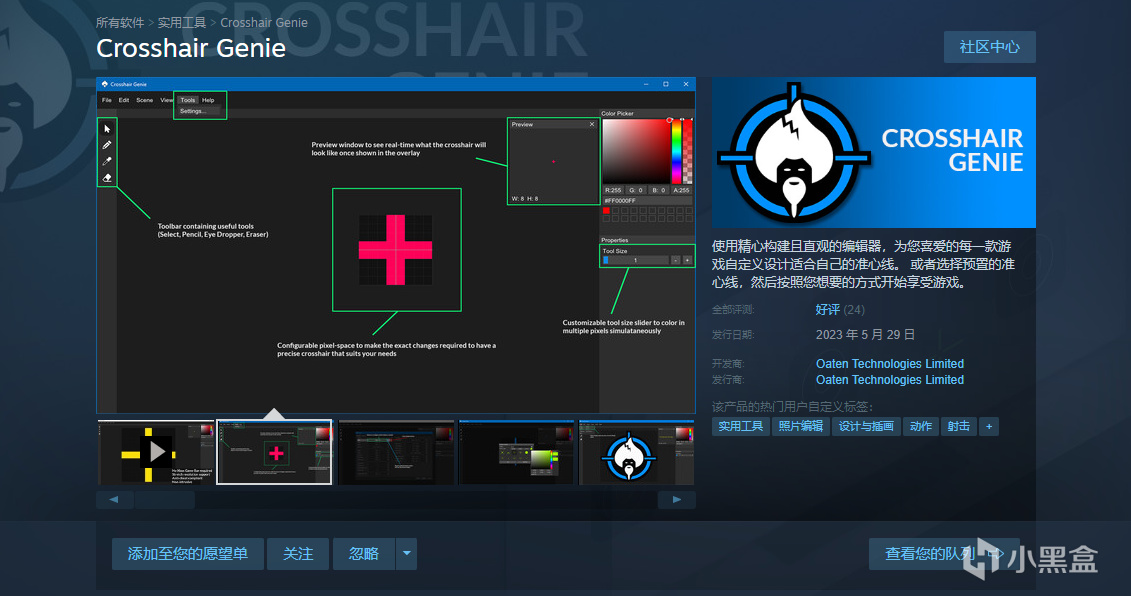Select the 射击 user tag
Screen dimensions: 1131x596
point(959,426)
